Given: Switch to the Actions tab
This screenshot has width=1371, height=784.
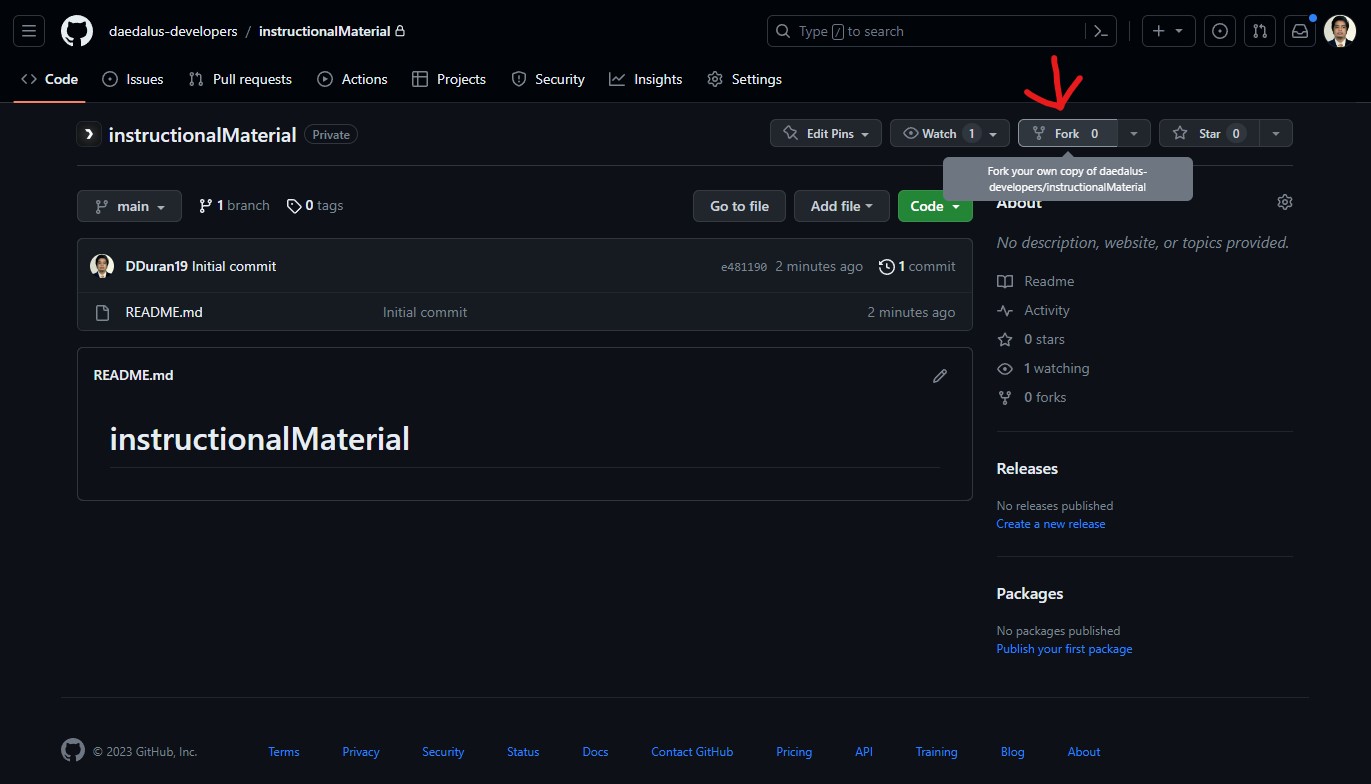Looking at the screenshot, I should tap(352, 79).
